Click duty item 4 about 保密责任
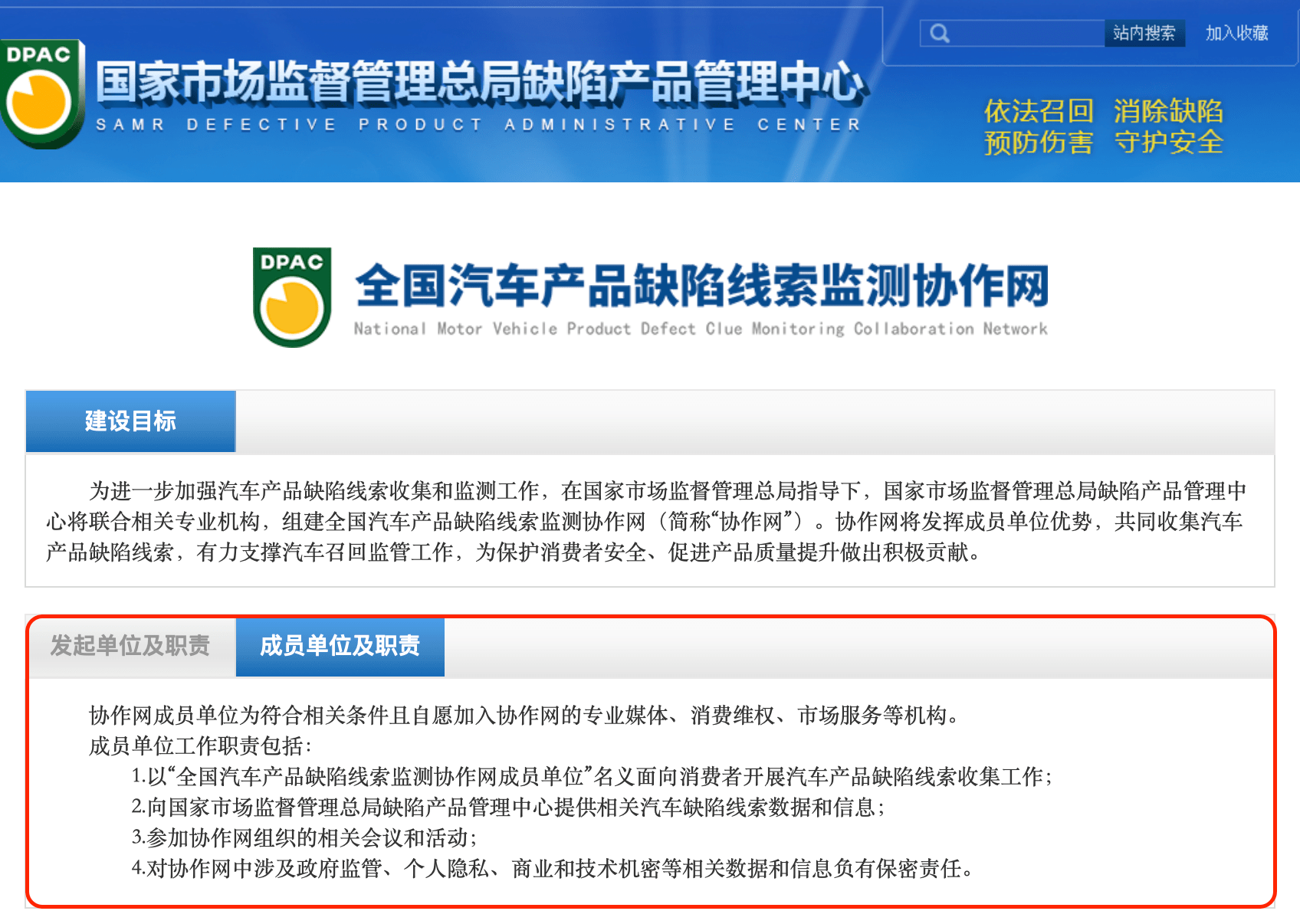The width and height of the screenshot is (1300, 924). pyautogui.click(x=553, y=868)
